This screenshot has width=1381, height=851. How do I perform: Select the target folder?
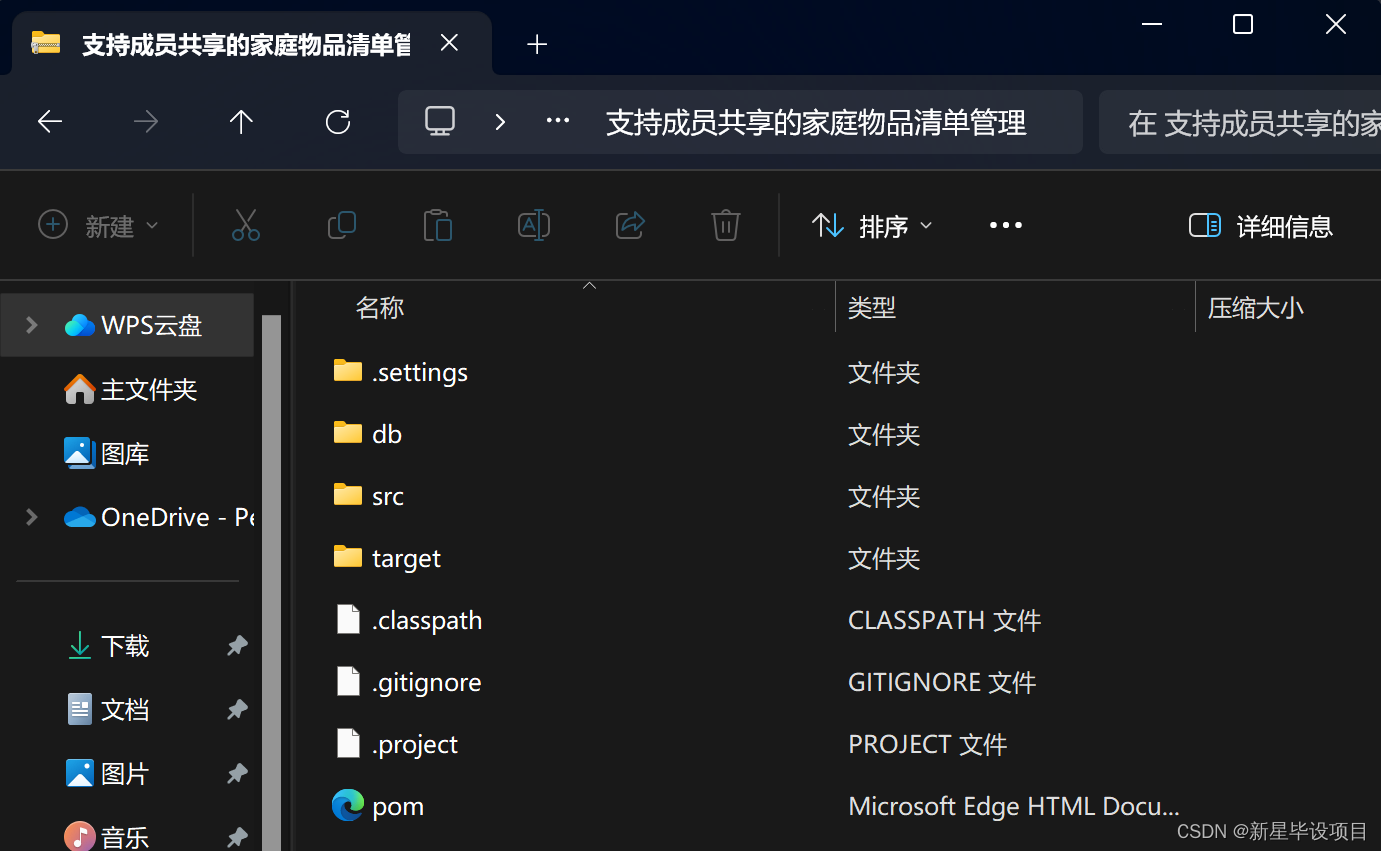(386, 558)
